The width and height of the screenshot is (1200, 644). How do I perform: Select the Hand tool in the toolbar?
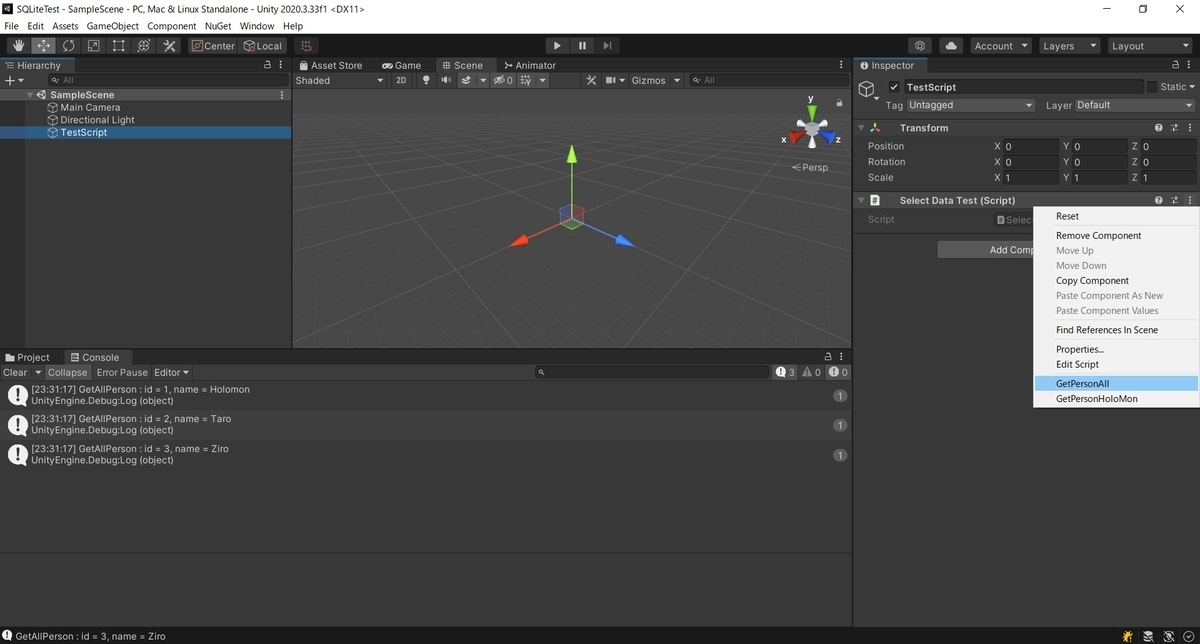coord(17,45)
